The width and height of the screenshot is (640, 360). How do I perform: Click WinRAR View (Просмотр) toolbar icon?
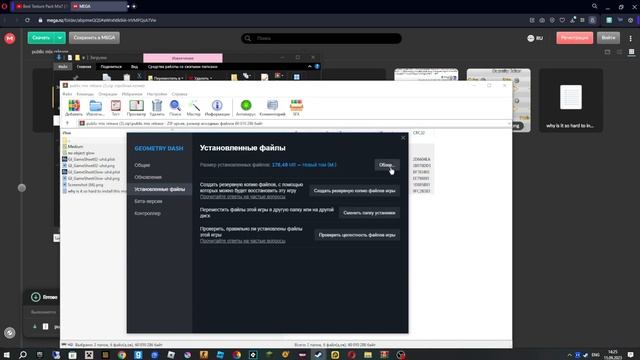click(136, 108)
